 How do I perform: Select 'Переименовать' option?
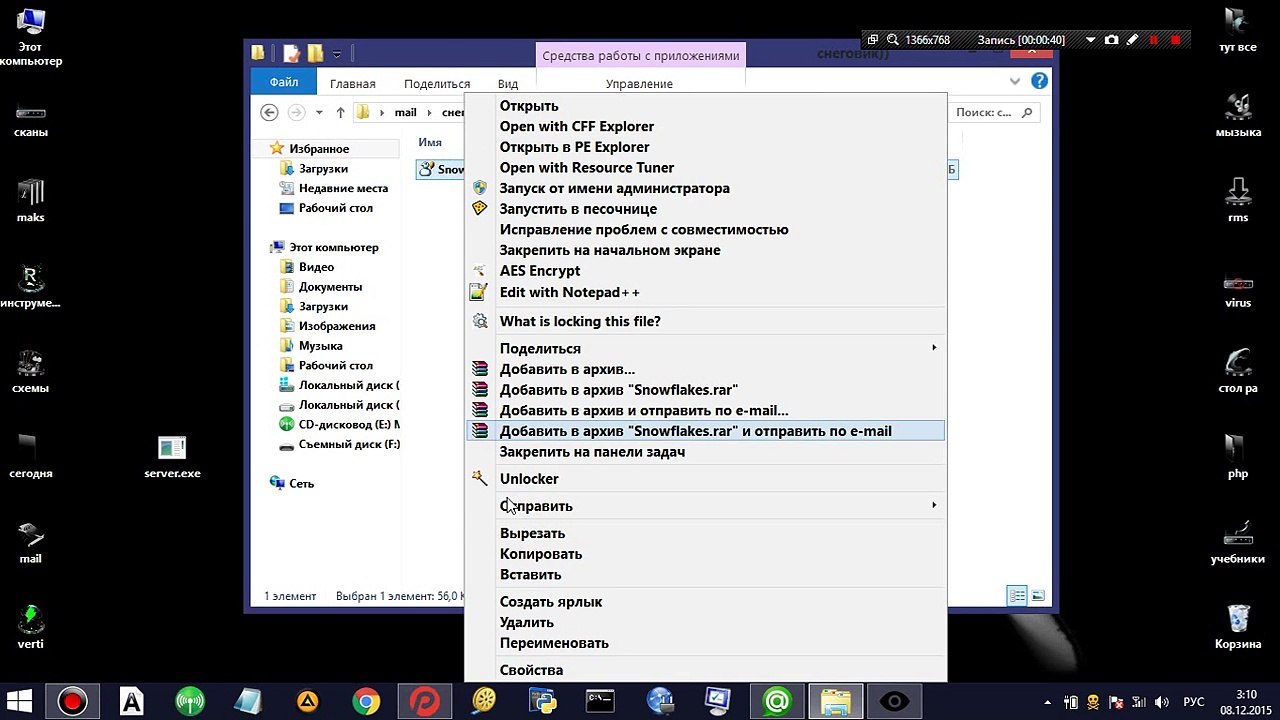click(x=706, y=643)
